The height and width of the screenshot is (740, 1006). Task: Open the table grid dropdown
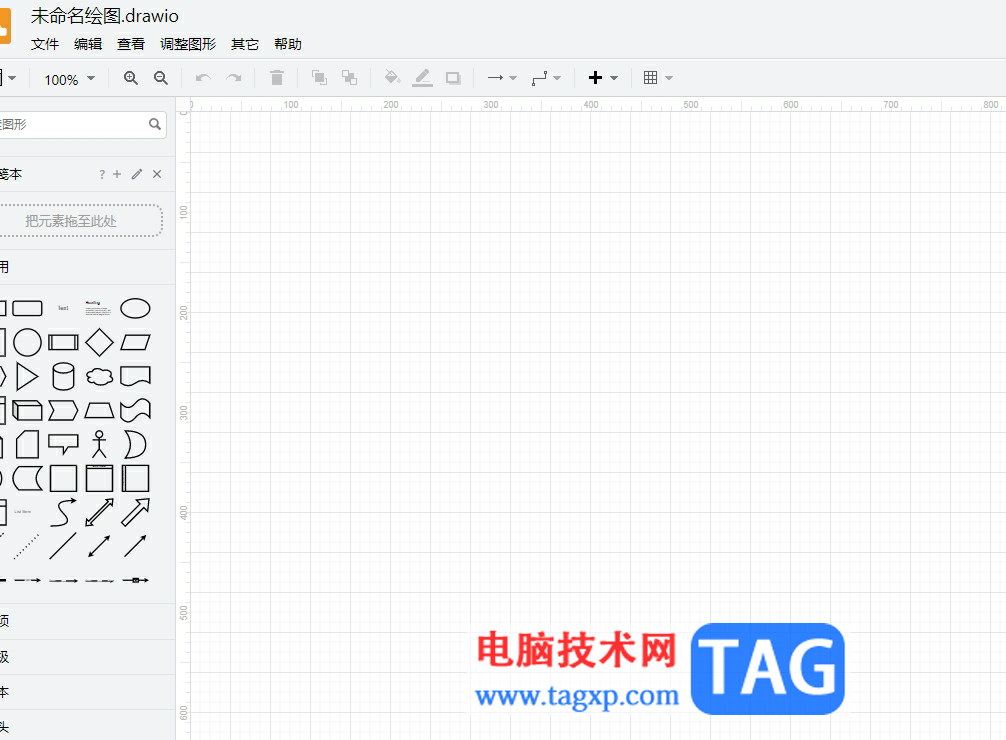click(x=658, y=78)
